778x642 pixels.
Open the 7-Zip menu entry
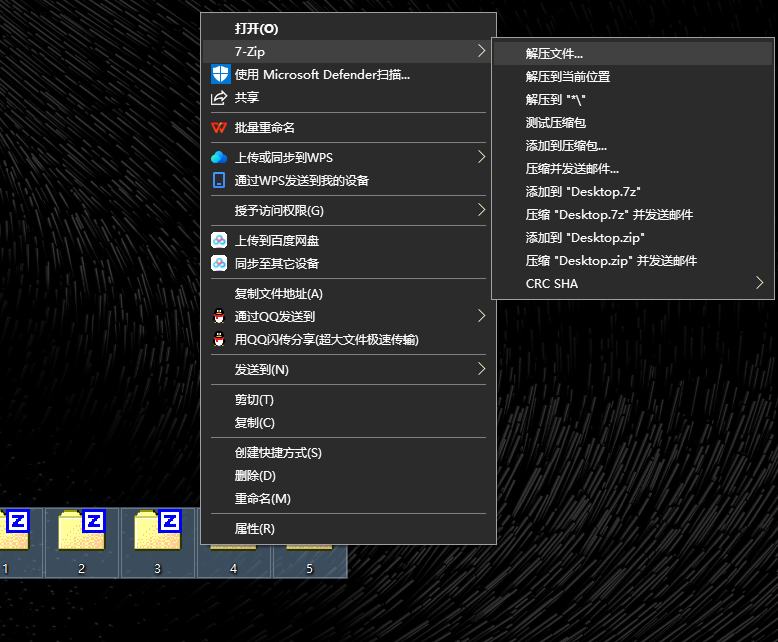(x=348, y=52)
